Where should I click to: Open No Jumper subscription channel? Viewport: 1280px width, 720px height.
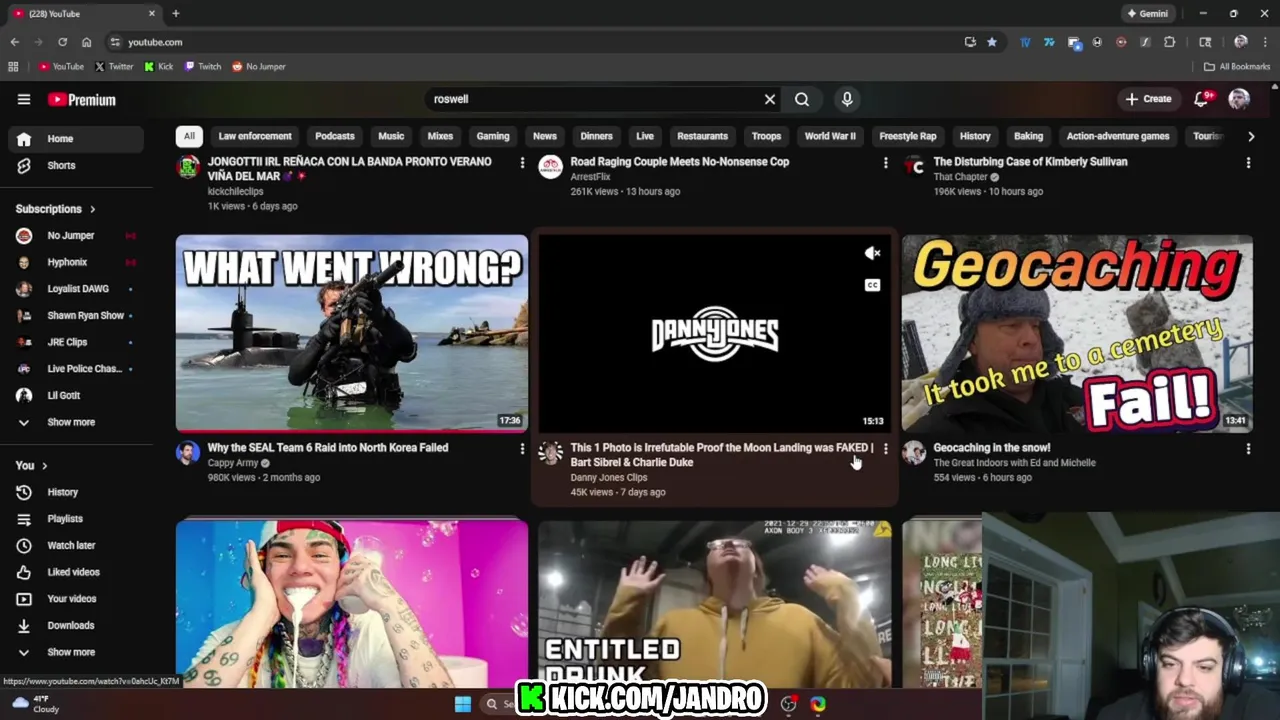76,235
